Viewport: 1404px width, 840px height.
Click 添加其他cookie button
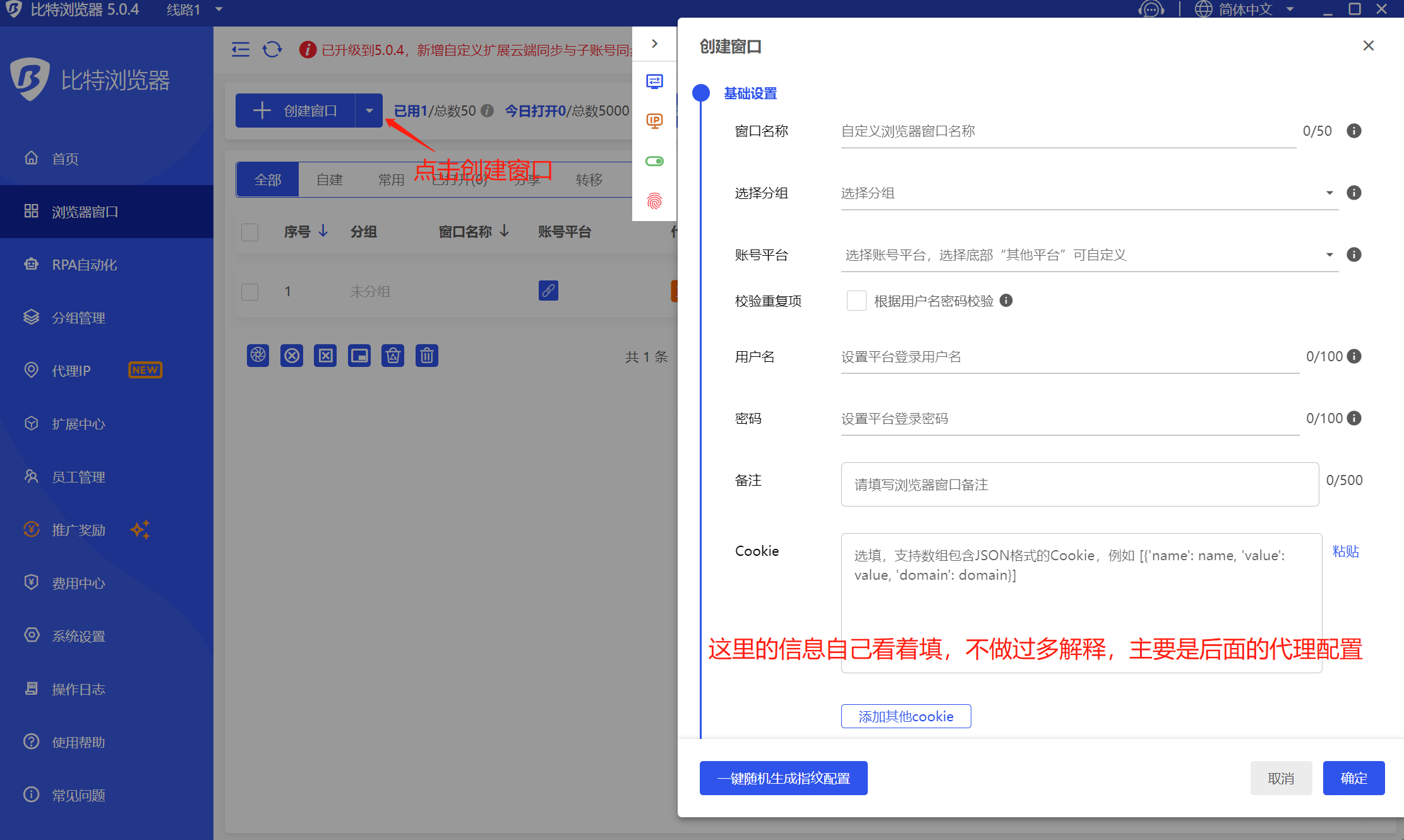click(x=906, y=716)
